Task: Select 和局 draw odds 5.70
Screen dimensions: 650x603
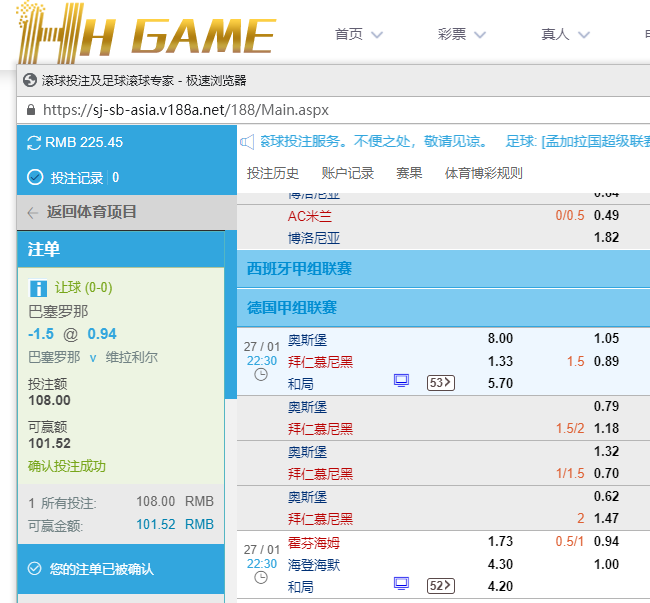Action: 500,383
